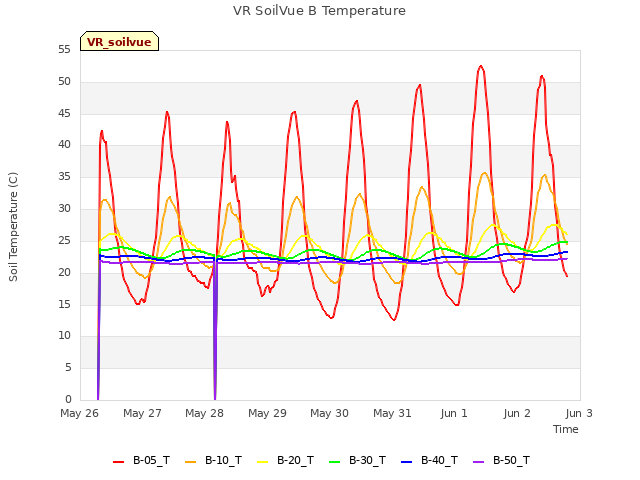Screen dimensions: 640x480
Task: Click the Time axis title
Action: pos(565,429)
